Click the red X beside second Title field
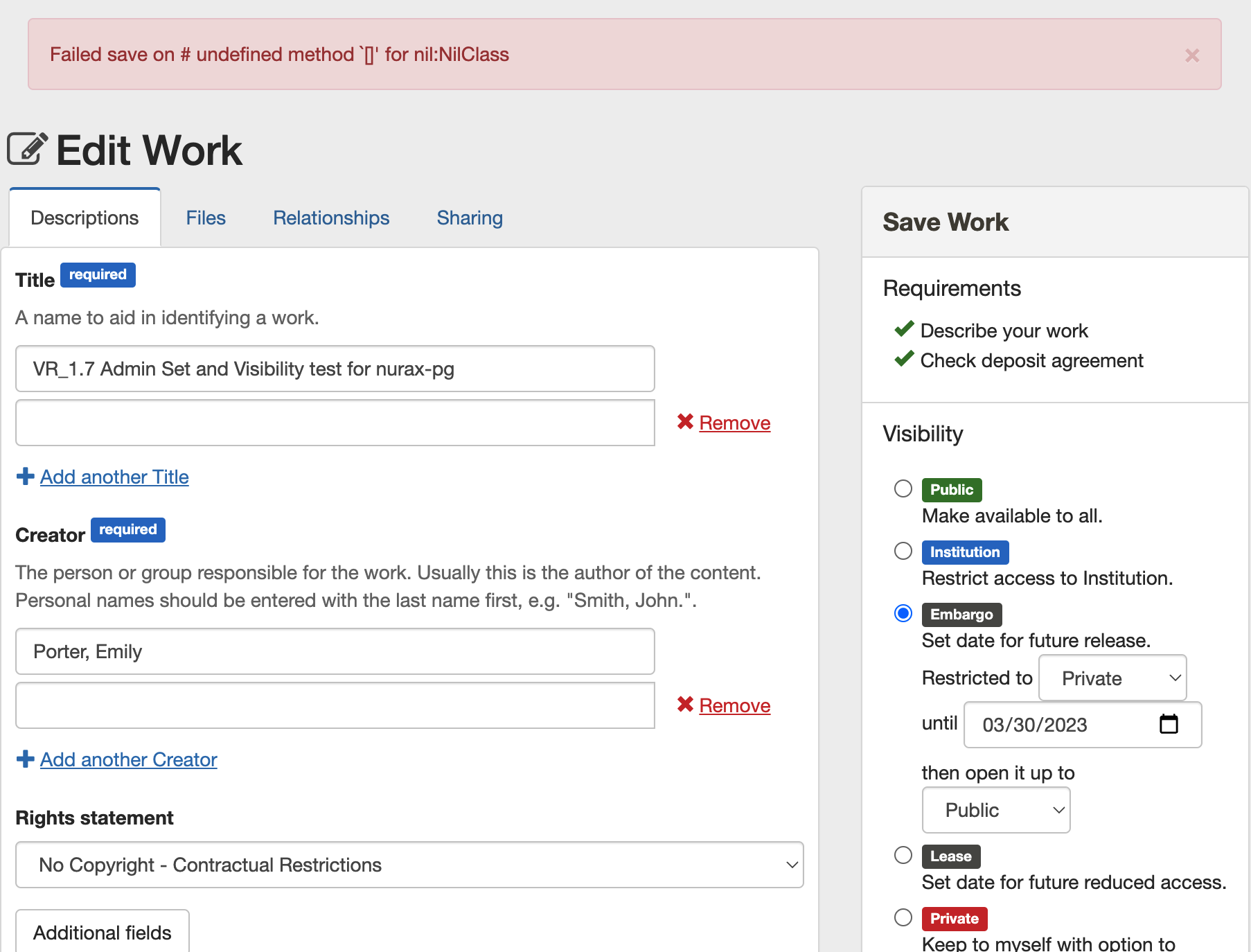 tap(685, 421)
